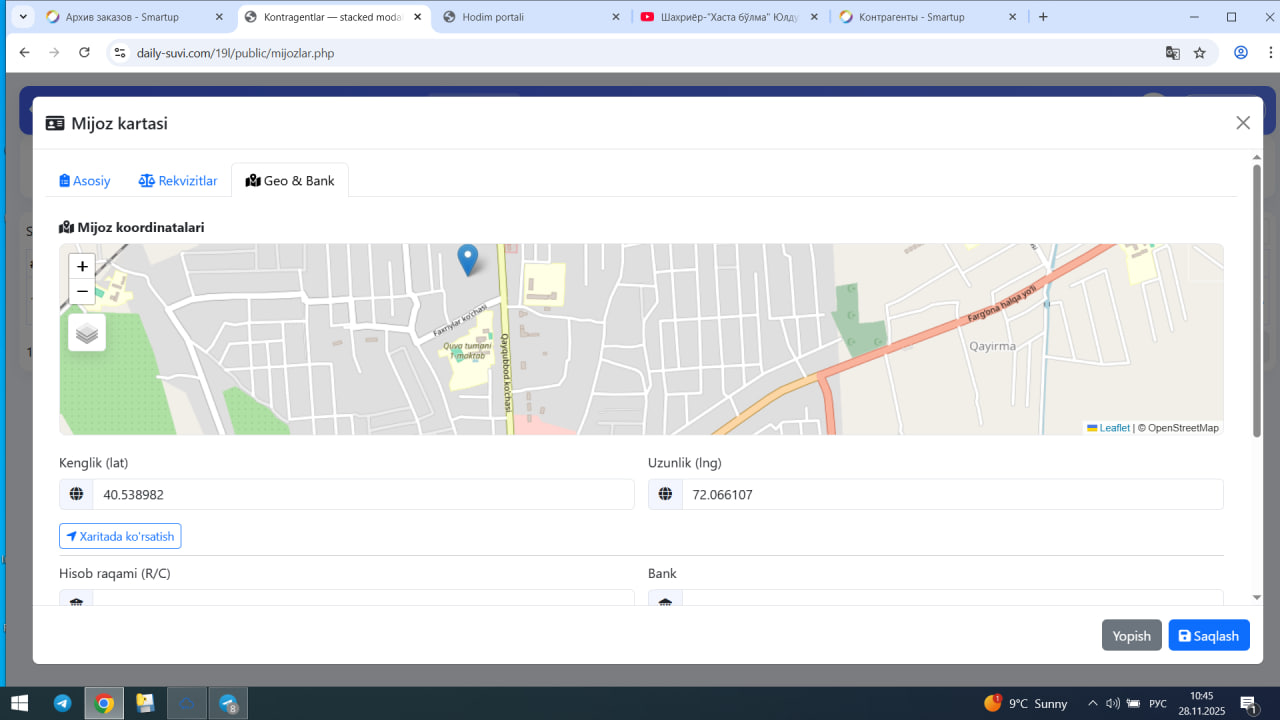This screenshot has width=1280, height=720.
Task: Switch the РУС keyboard language indicator
Action: pos(1158,703)
